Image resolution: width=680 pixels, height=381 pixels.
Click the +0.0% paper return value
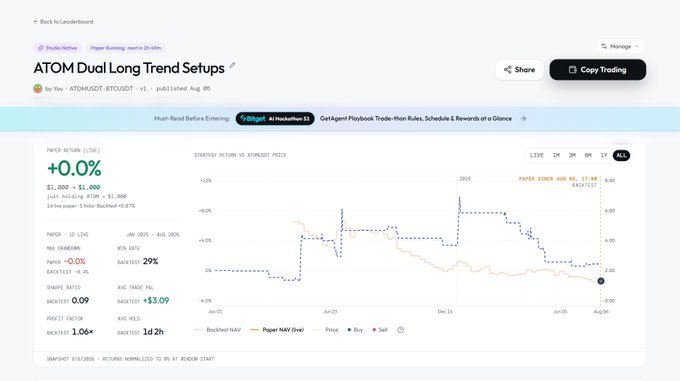[74, 169]
